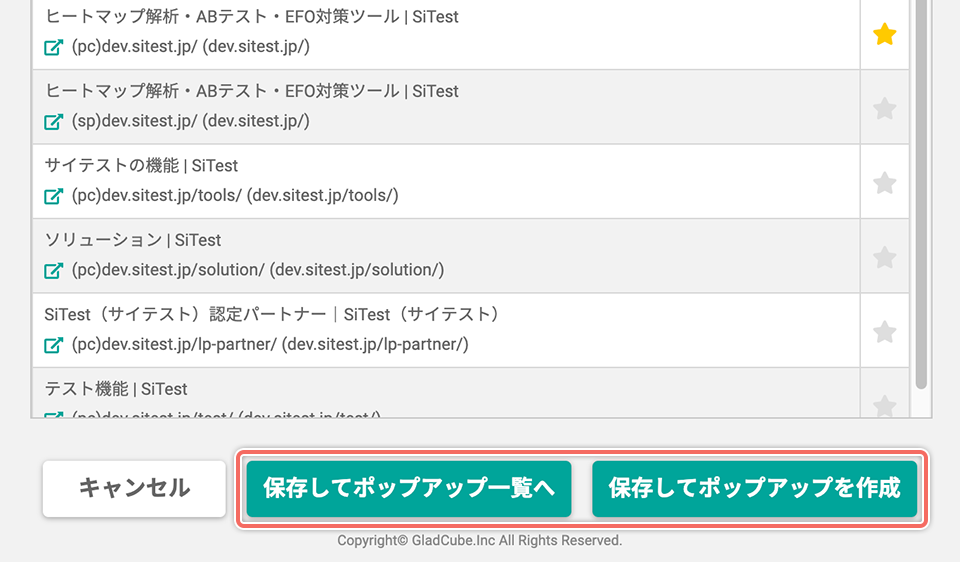Open external link icon for (sp)dev.sitest.jp/
The width and height of the screenshot is (960, 562).
click(x=54, y=122)
